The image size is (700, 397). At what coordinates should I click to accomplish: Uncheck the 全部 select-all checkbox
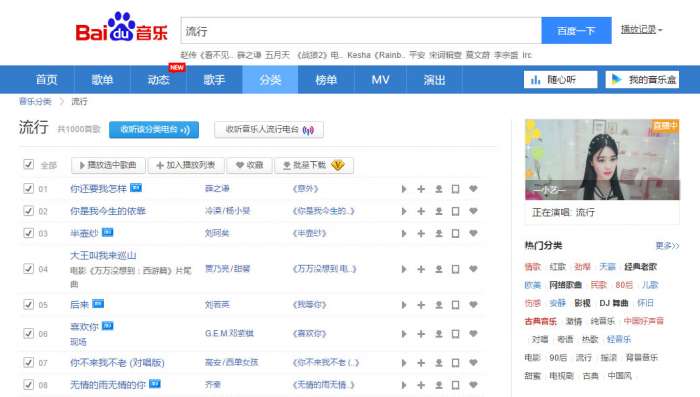coord(29,164)
